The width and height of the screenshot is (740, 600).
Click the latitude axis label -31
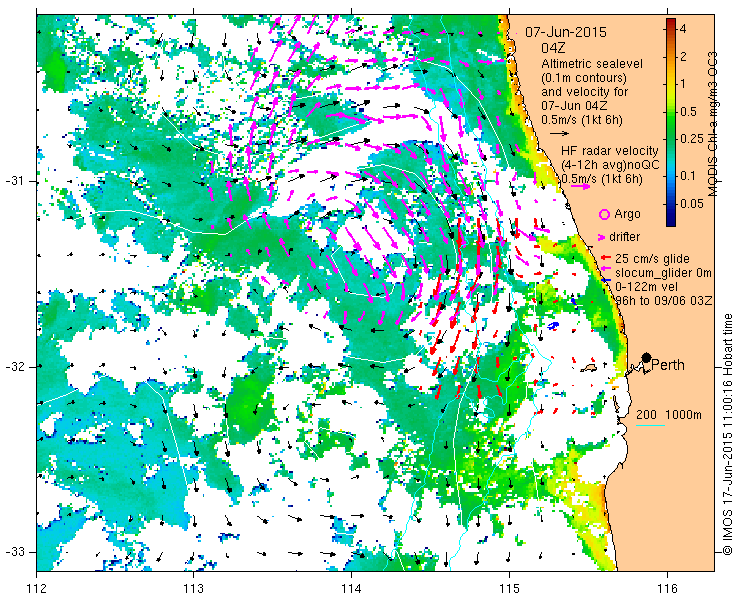coord(17,182)
